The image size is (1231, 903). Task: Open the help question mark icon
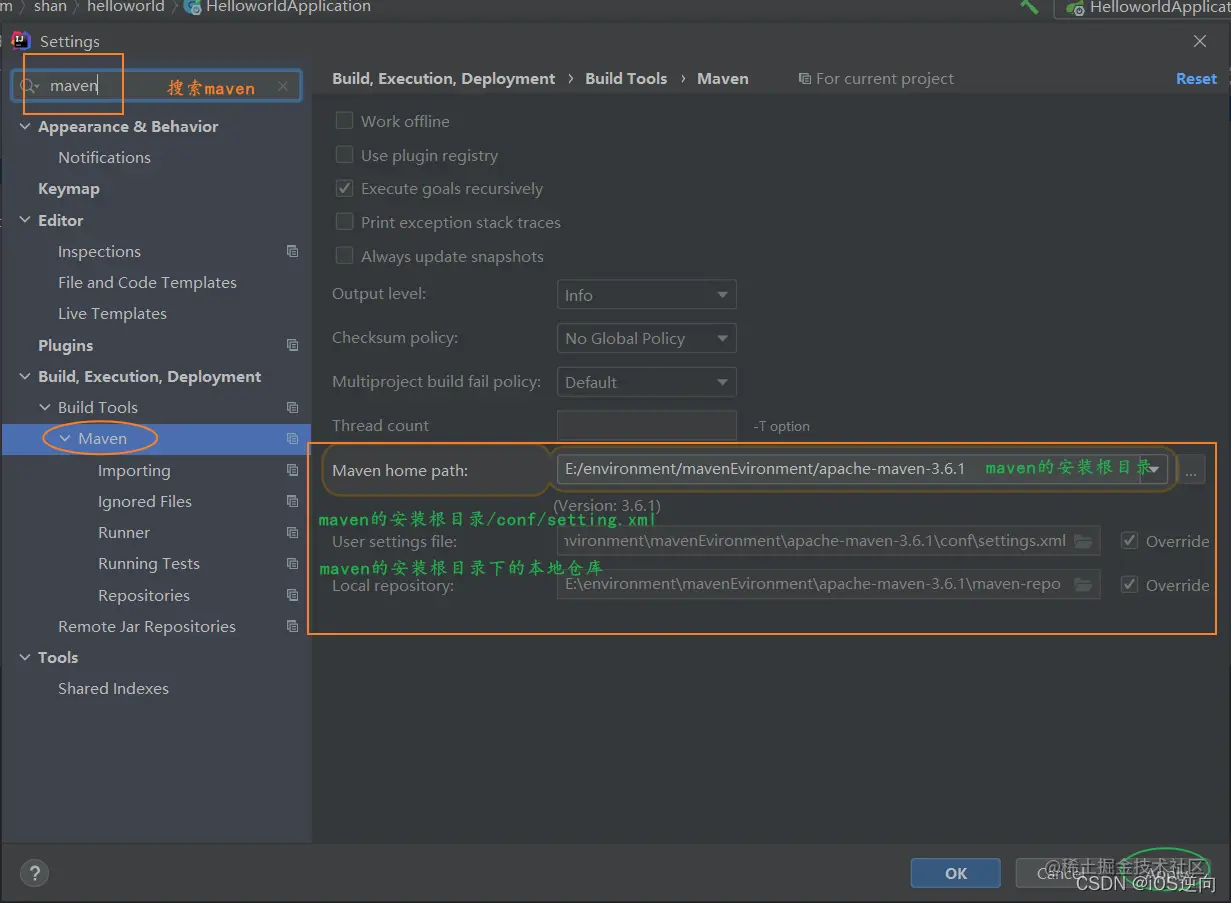point(34,873)
